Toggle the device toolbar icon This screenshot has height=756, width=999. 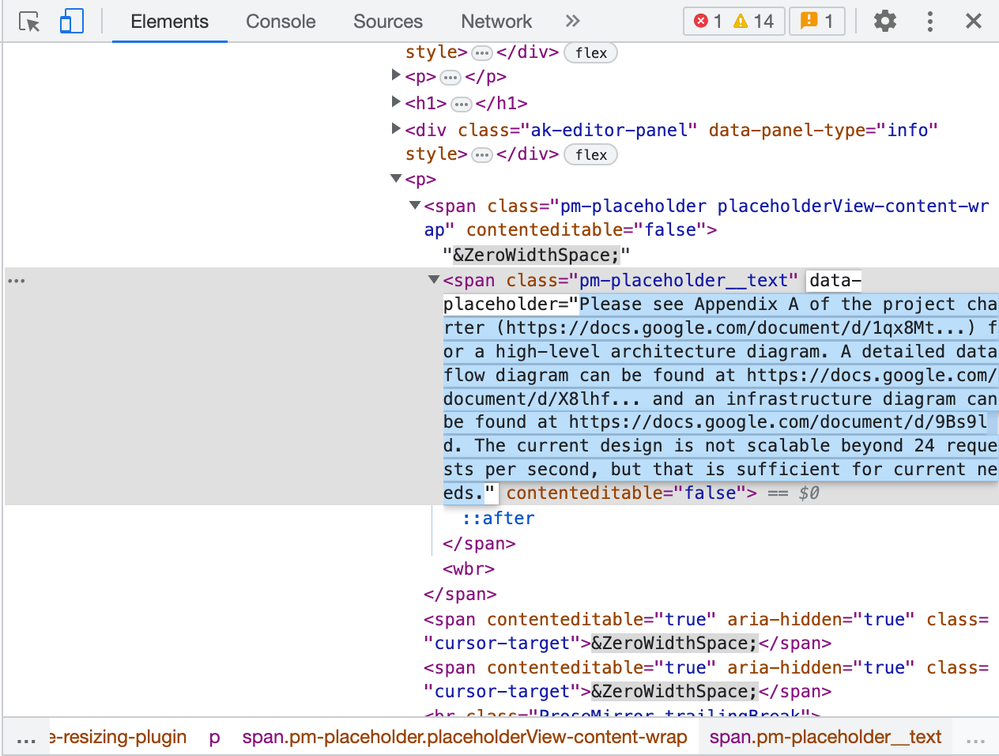pyautogui.click(x=71, y=22)
